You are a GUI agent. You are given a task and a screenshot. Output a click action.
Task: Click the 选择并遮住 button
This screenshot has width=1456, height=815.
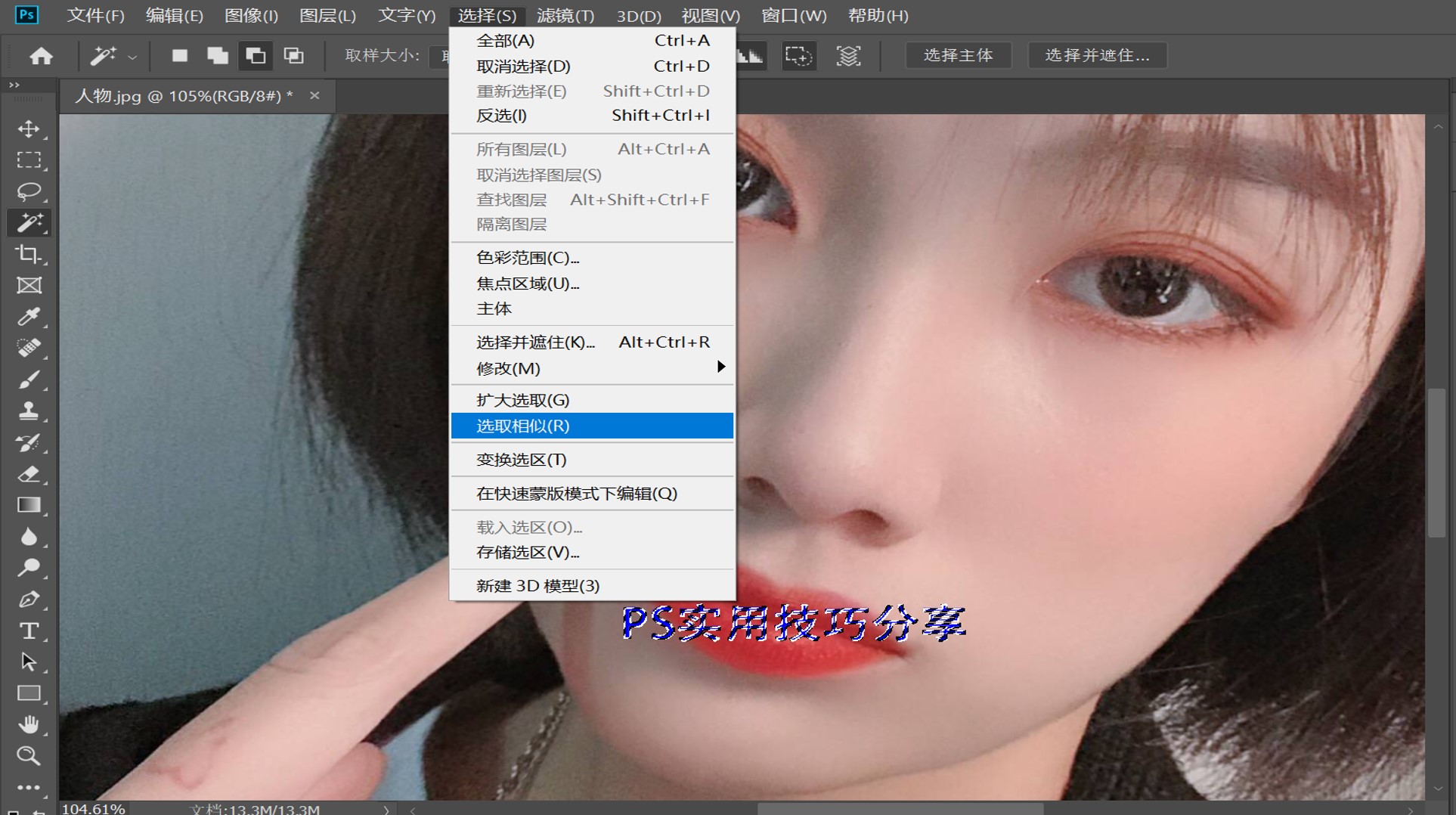[x=1097, y=54]
